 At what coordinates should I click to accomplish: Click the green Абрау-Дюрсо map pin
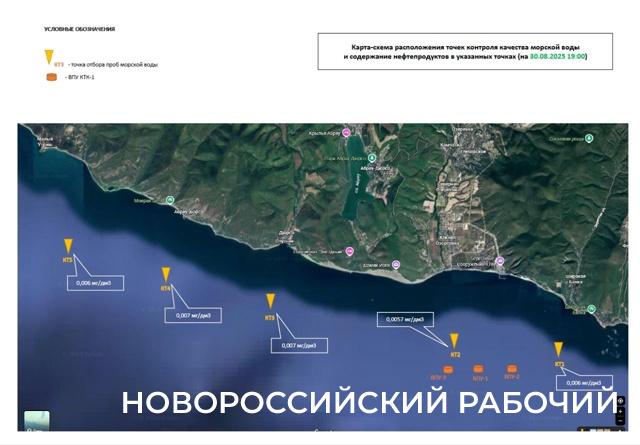click(372, 159)
